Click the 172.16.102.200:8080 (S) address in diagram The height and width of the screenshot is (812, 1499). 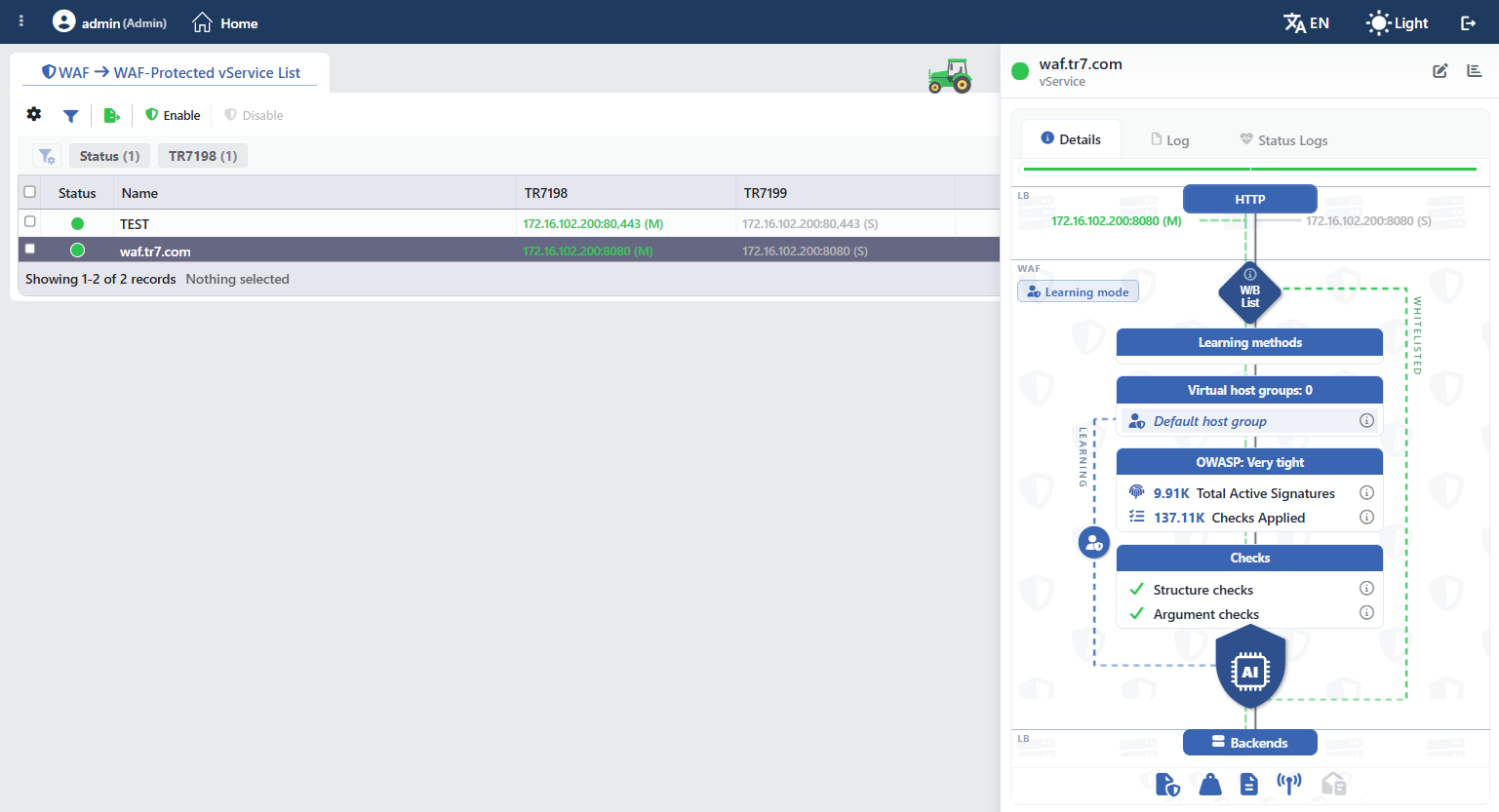pos(1368,221)
